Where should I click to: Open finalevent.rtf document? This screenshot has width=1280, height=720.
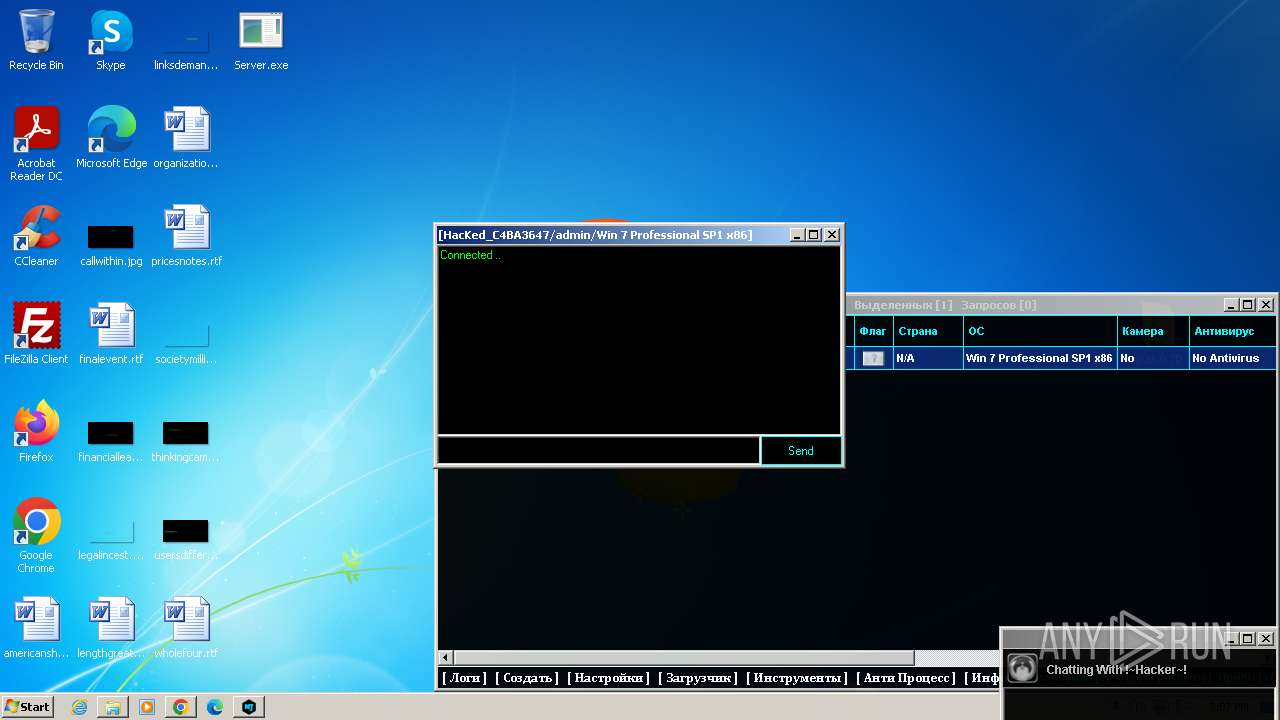(111, 334)
